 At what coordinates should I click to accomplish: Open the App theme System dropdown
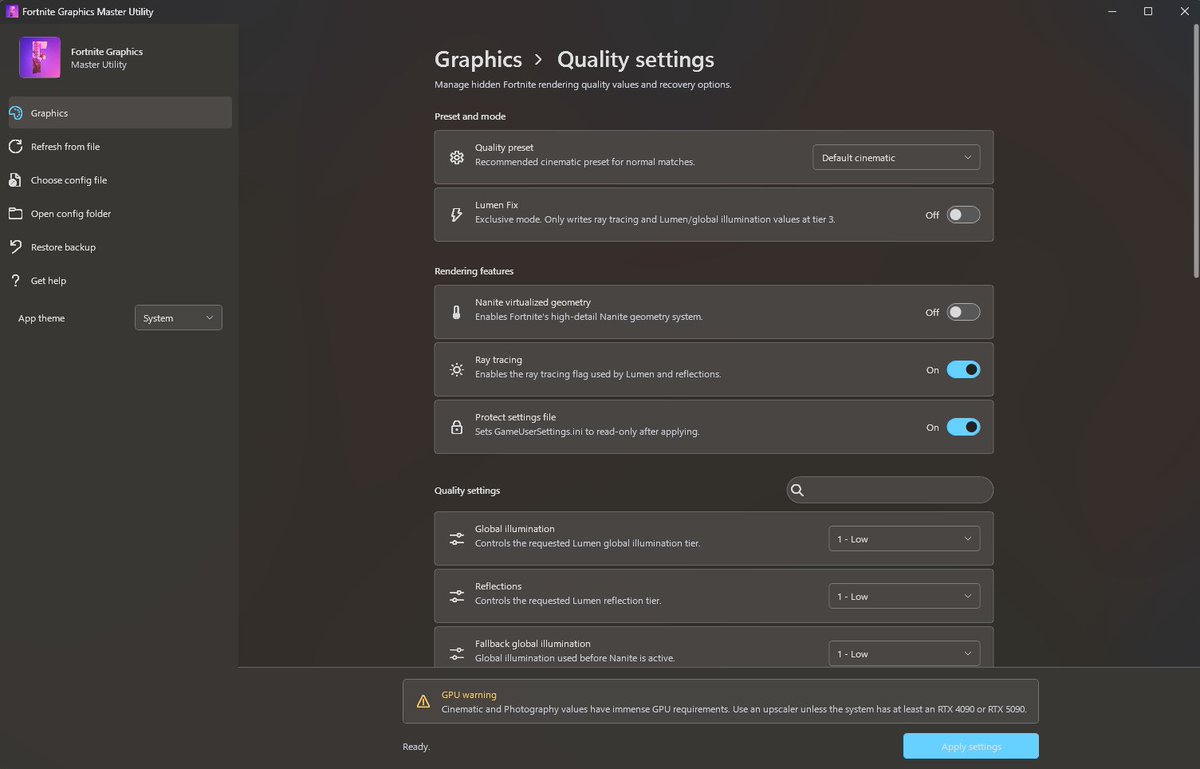coord(178,318)
